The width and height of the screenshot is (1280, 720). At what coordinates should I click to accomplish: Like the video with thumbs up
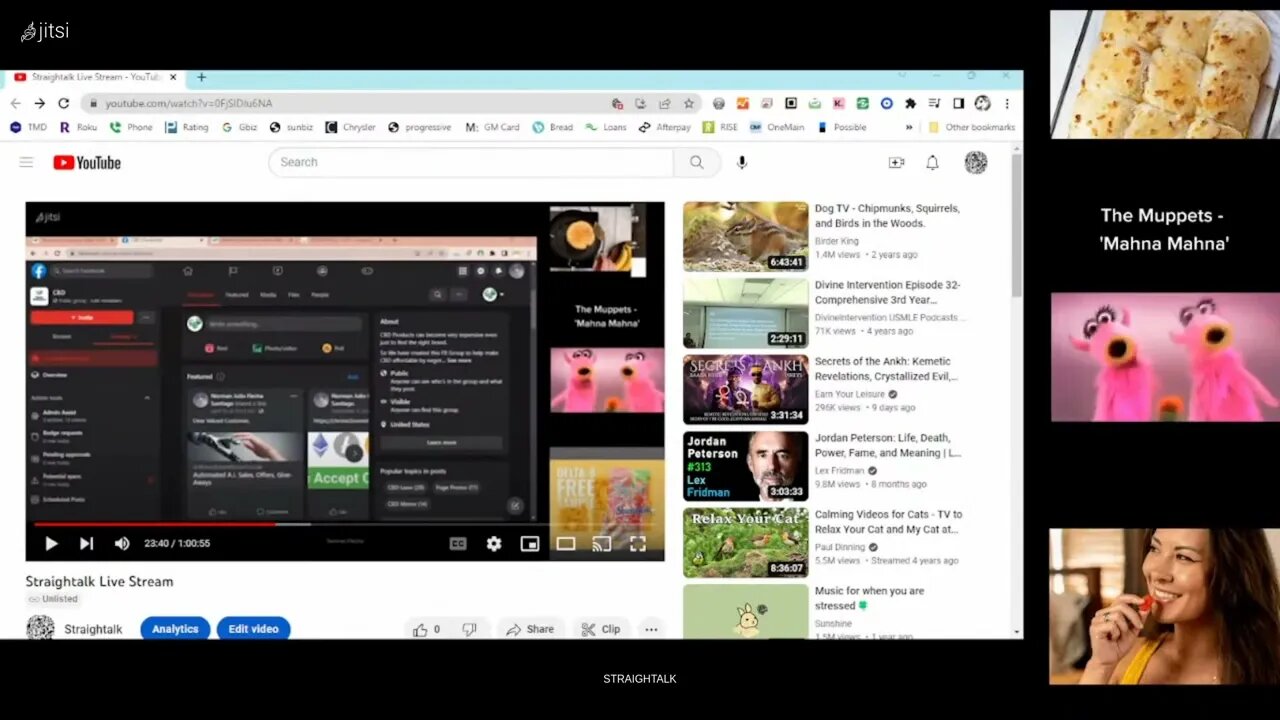[427, 629]
